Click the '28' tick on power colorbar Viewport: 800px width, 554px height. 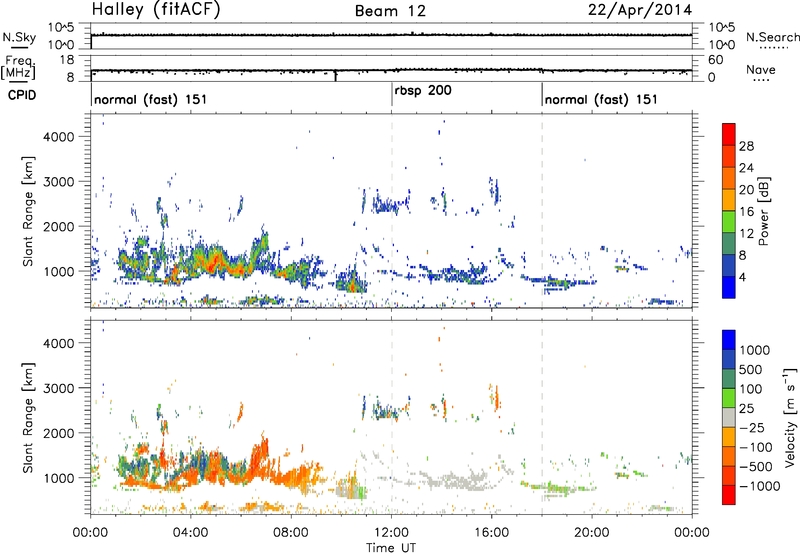[x=746, y=146]
